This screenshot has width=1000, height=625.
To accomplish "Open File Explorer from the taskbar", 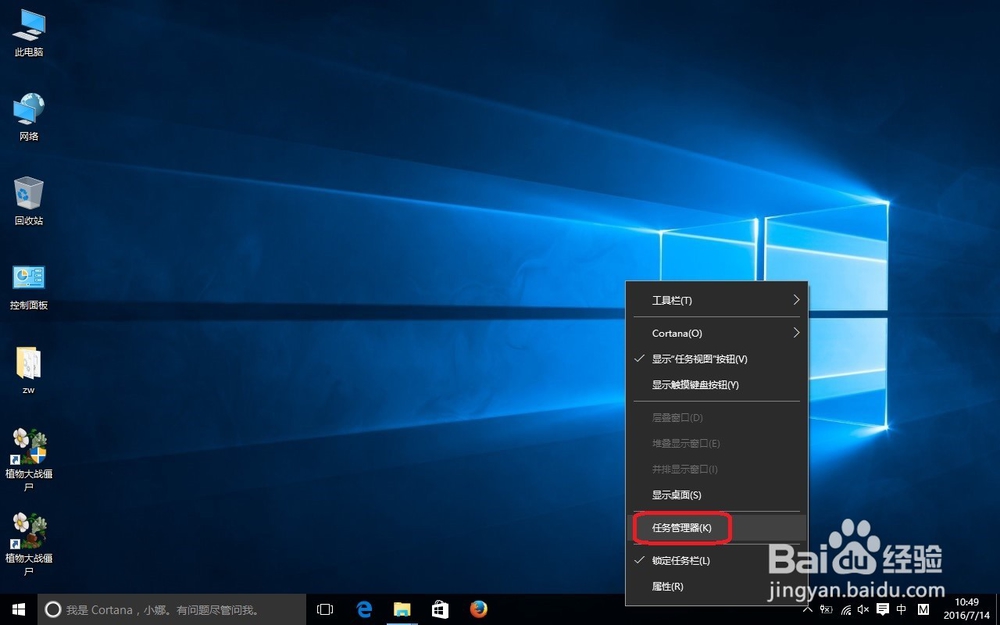I will coord(402,609).
